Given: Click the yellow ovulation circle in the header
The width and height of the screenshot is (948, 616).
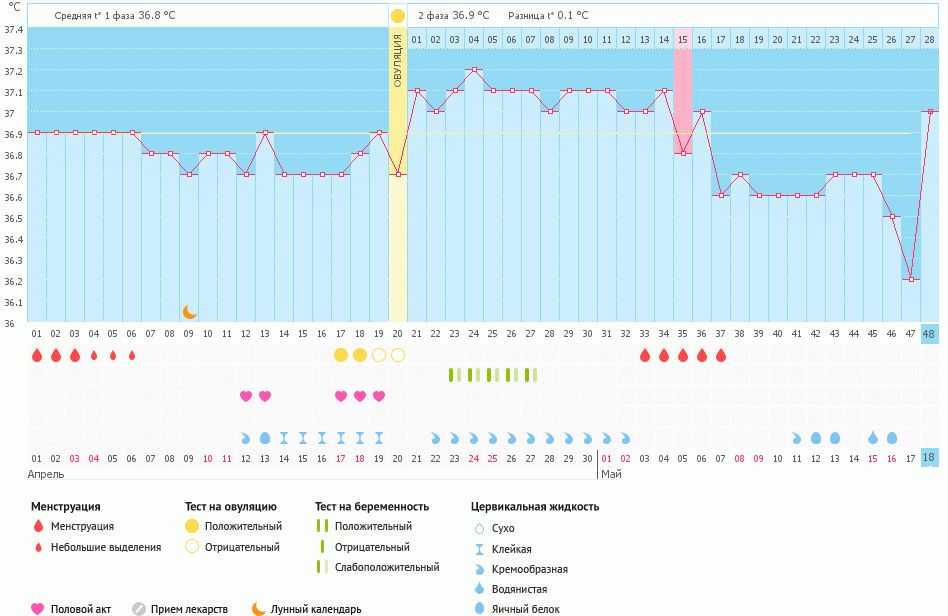Looking at the screenshot, I should pyautogui.click(x=397, y=16).
